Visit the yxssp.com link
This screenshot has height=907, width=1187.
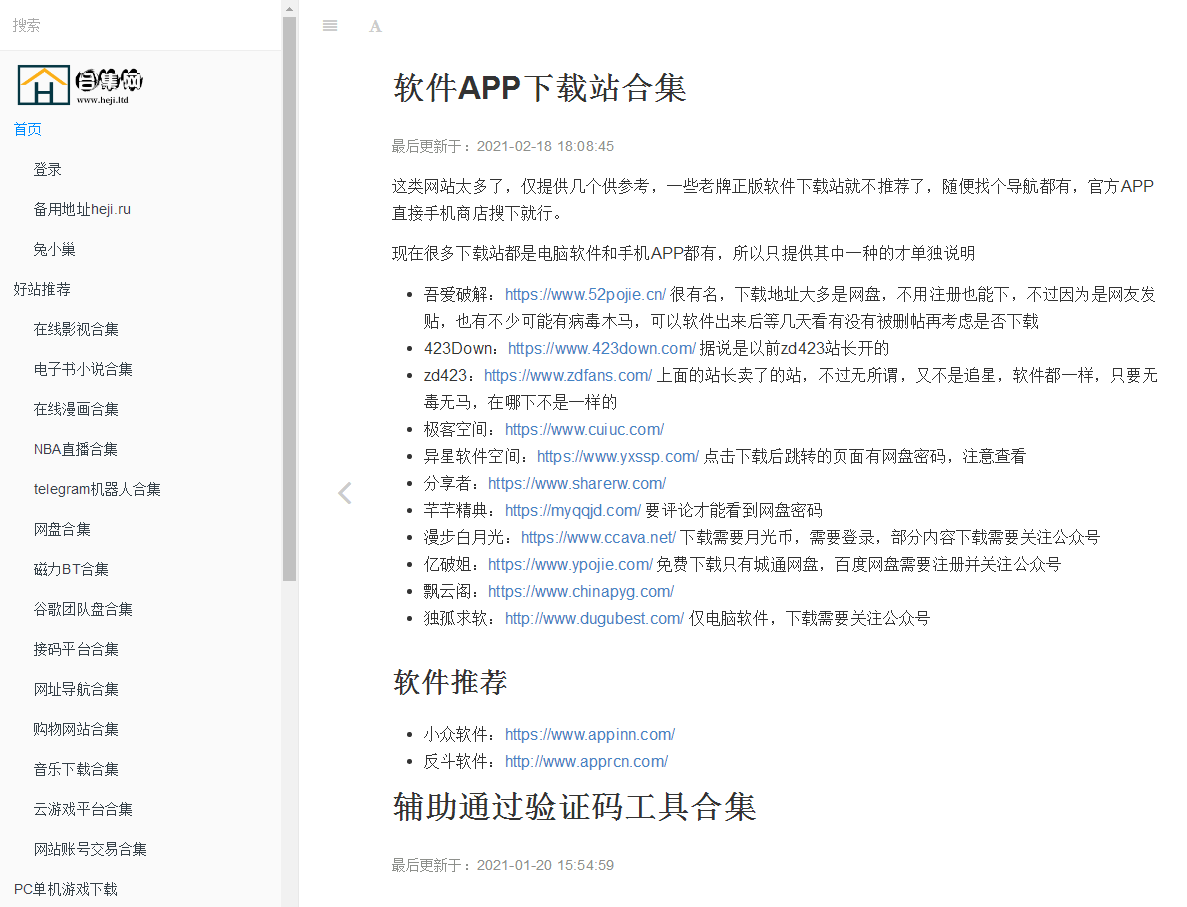pyautogui.click(x=618, y=457)
